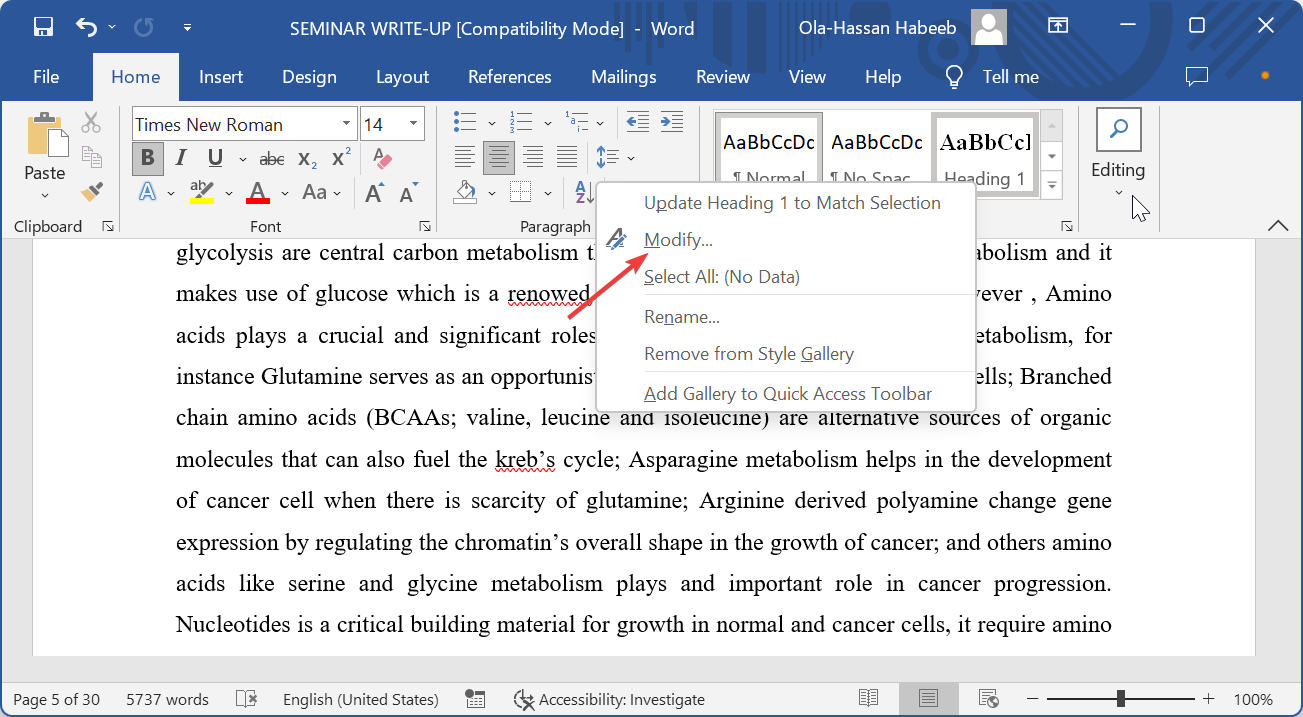Open Change Case dropdown

(x=322, y=192)
